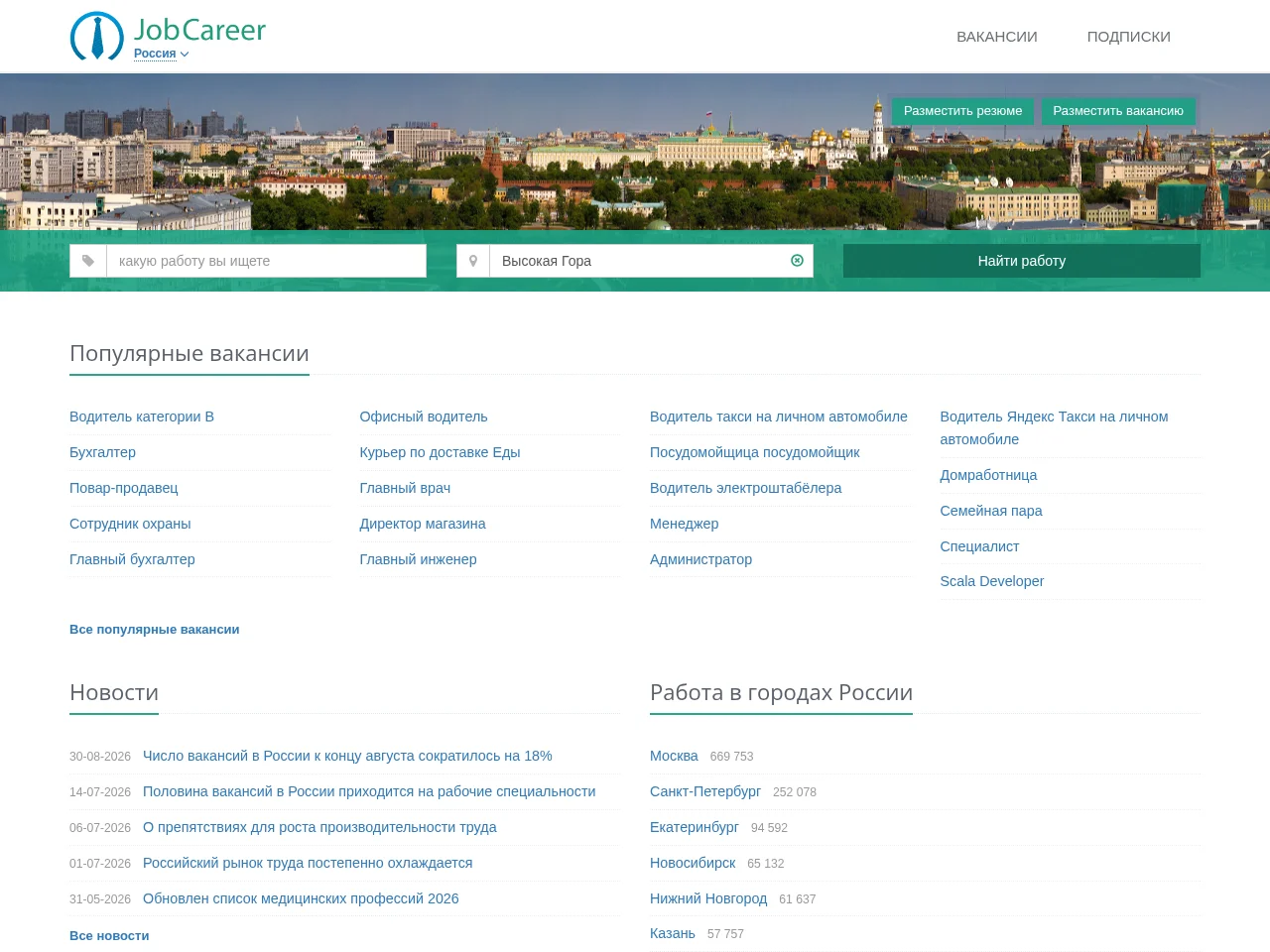The width and height of the screenshot is (1270, 952).
Task: Open the ПОДПИСКИ menu item
Action: click(1129, 37)
